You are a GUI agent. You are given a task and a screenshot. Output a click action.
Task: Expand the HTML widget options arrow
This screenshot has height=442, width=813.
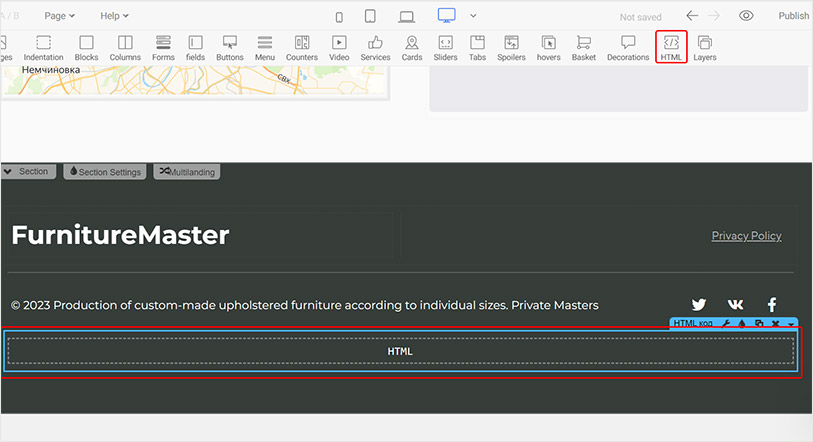[x=791, y=324]
